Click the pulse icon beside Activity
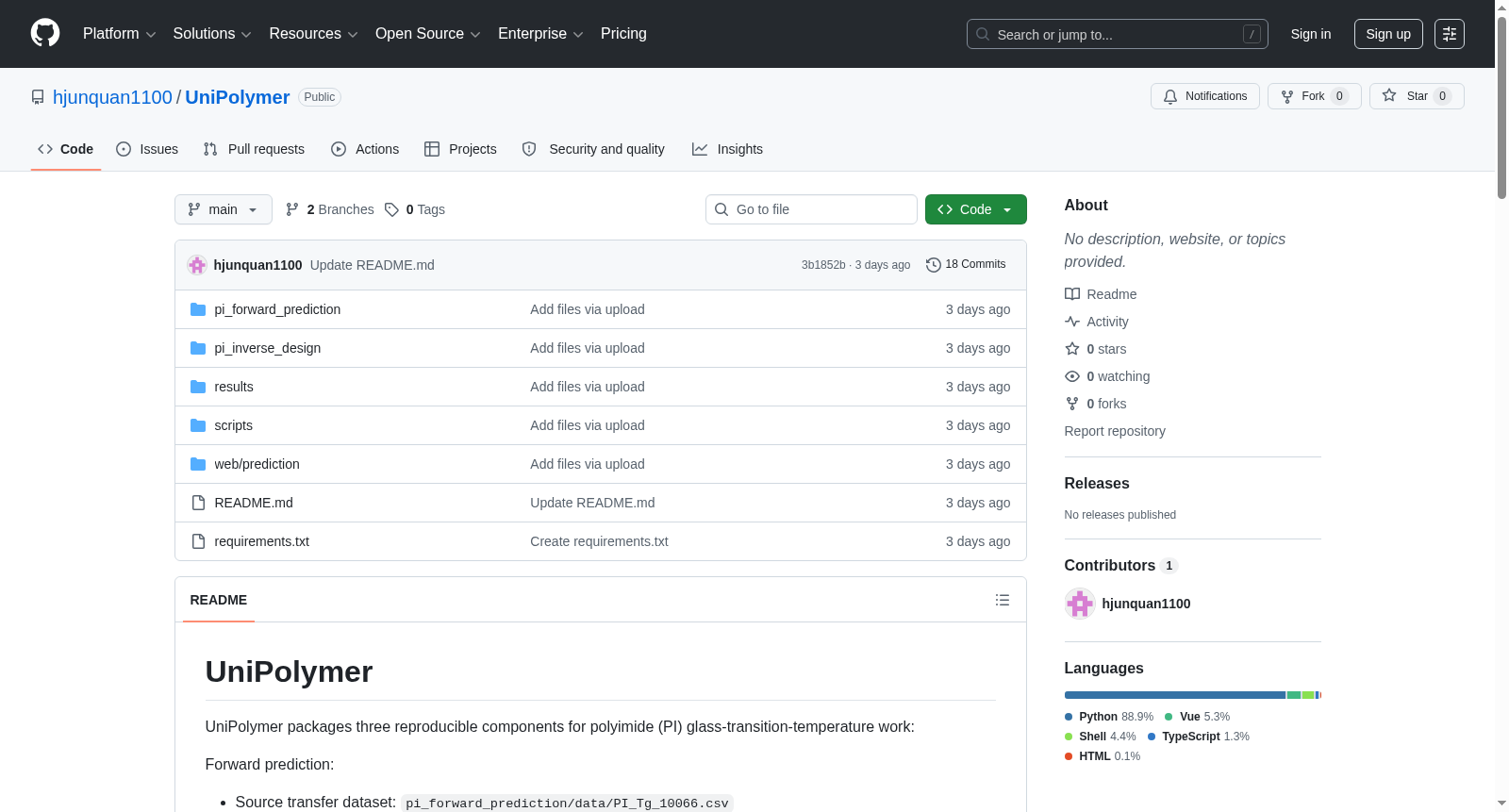1509x812 pixels. click(x=1072, y=322)
